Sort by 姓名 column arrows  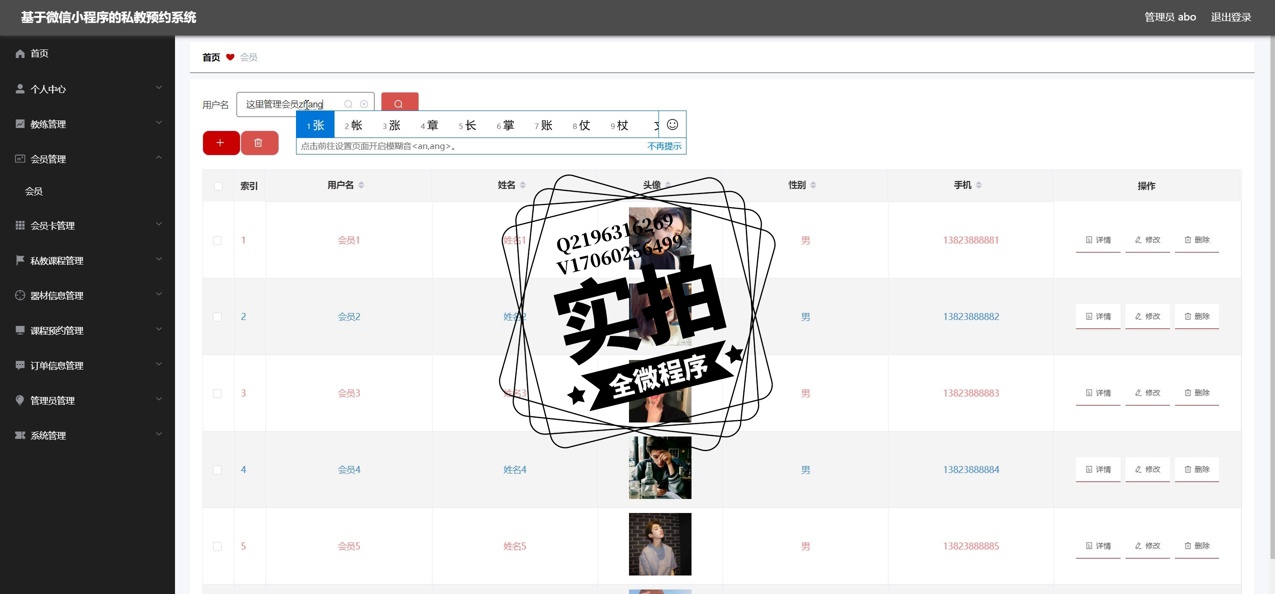point(523,185)
